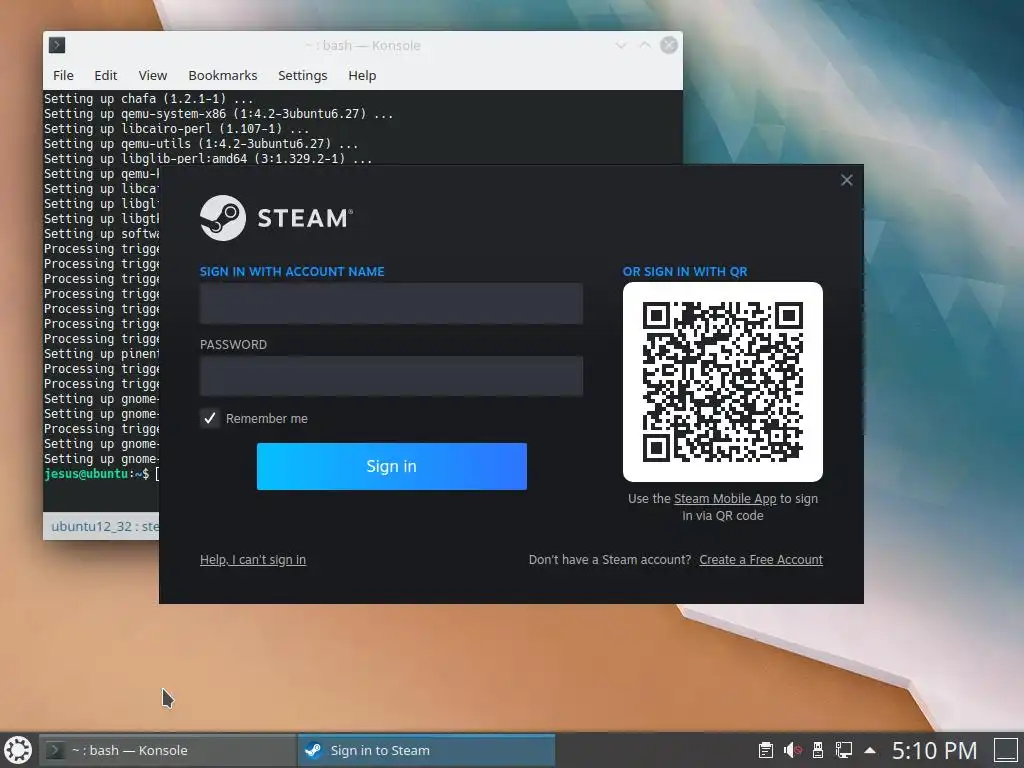1024x768 pixels.
Task: Open the File menu in Konsole
Action: 63,75
